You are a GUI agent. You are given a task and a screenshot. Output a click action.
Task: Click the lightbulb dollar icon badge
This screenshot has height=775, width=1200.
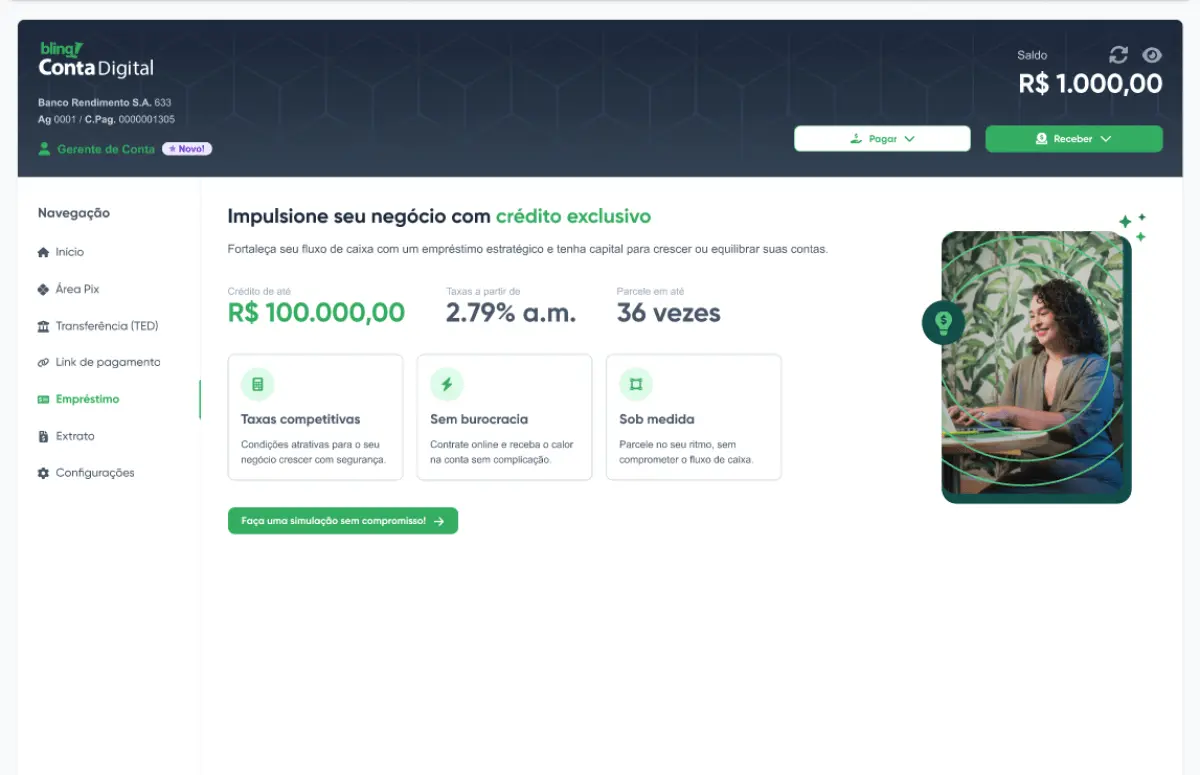pyautogui.click(x=943, y=322)
